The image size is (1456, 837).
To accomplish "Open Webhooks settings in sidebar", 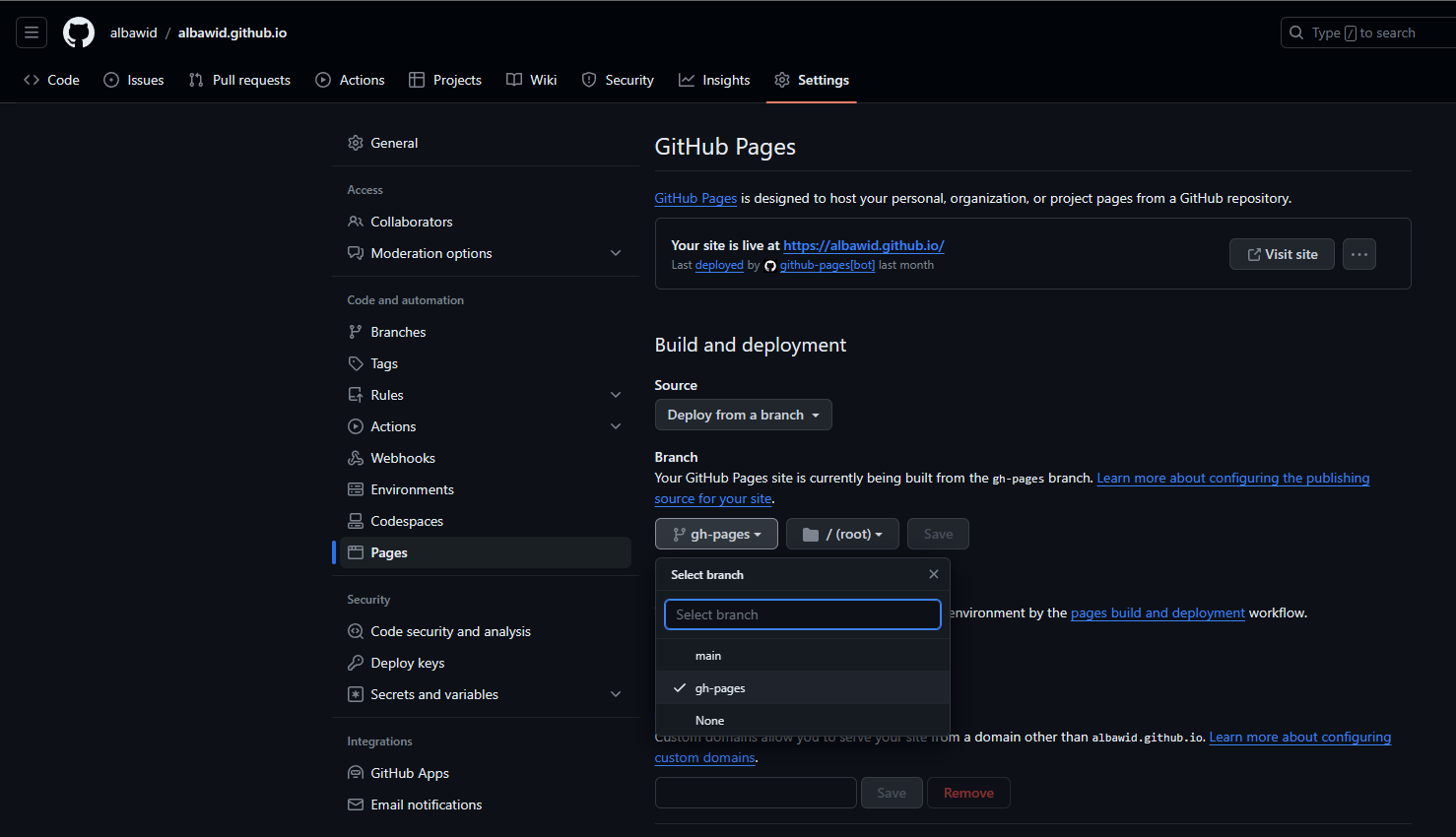I will click(x=402, y=458).
